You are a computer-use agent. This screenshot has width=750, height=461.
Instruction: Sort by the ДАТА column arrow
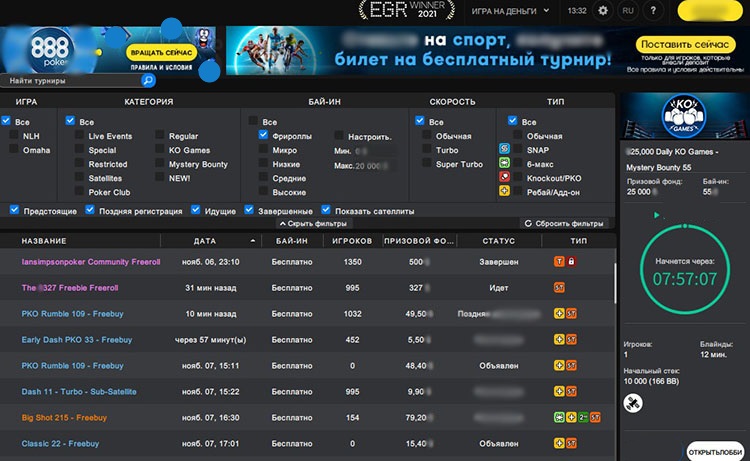click(253, 241)
